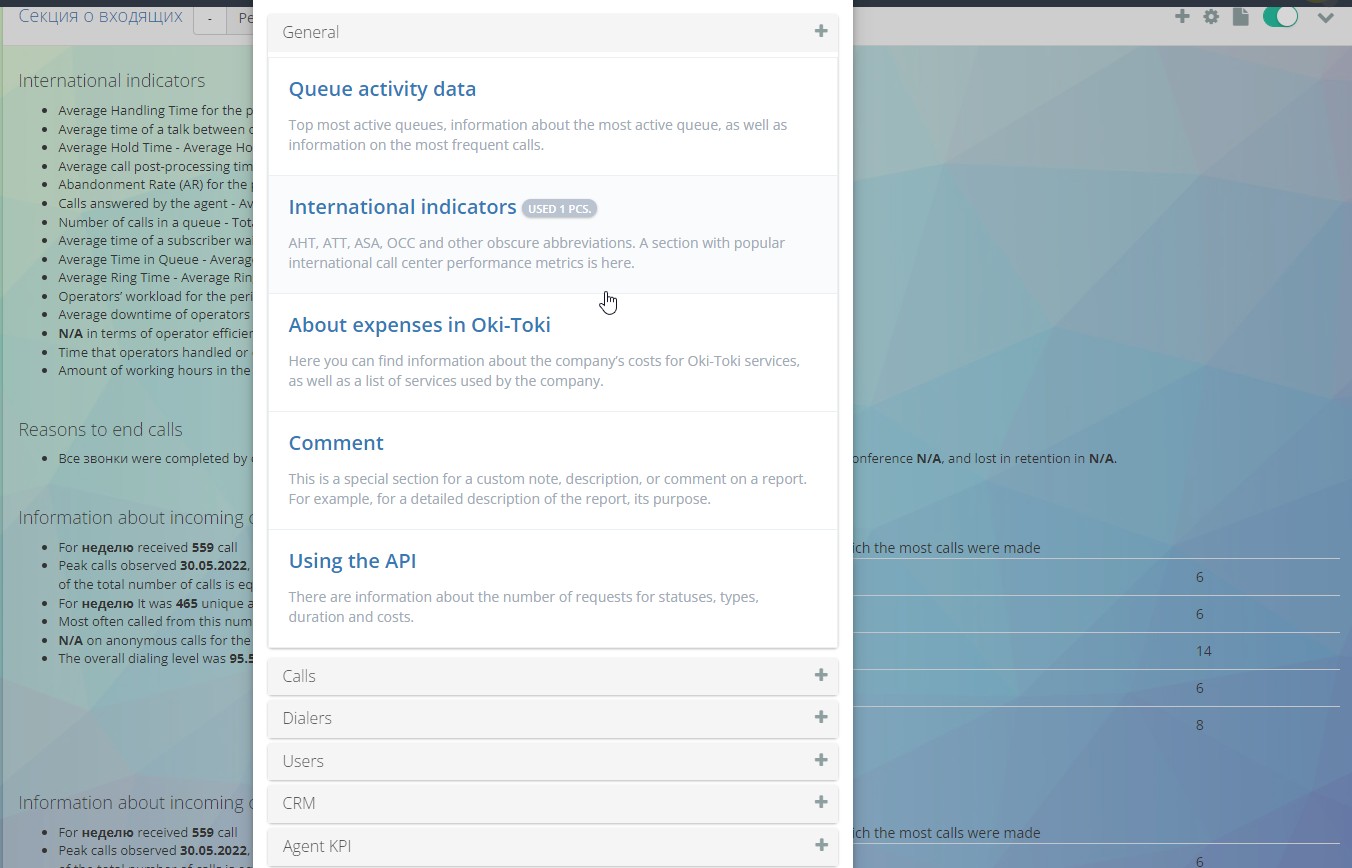Viewport: 1352px width, 868px height.
Task: Open settings via the gear icon
Action: 1211,17
